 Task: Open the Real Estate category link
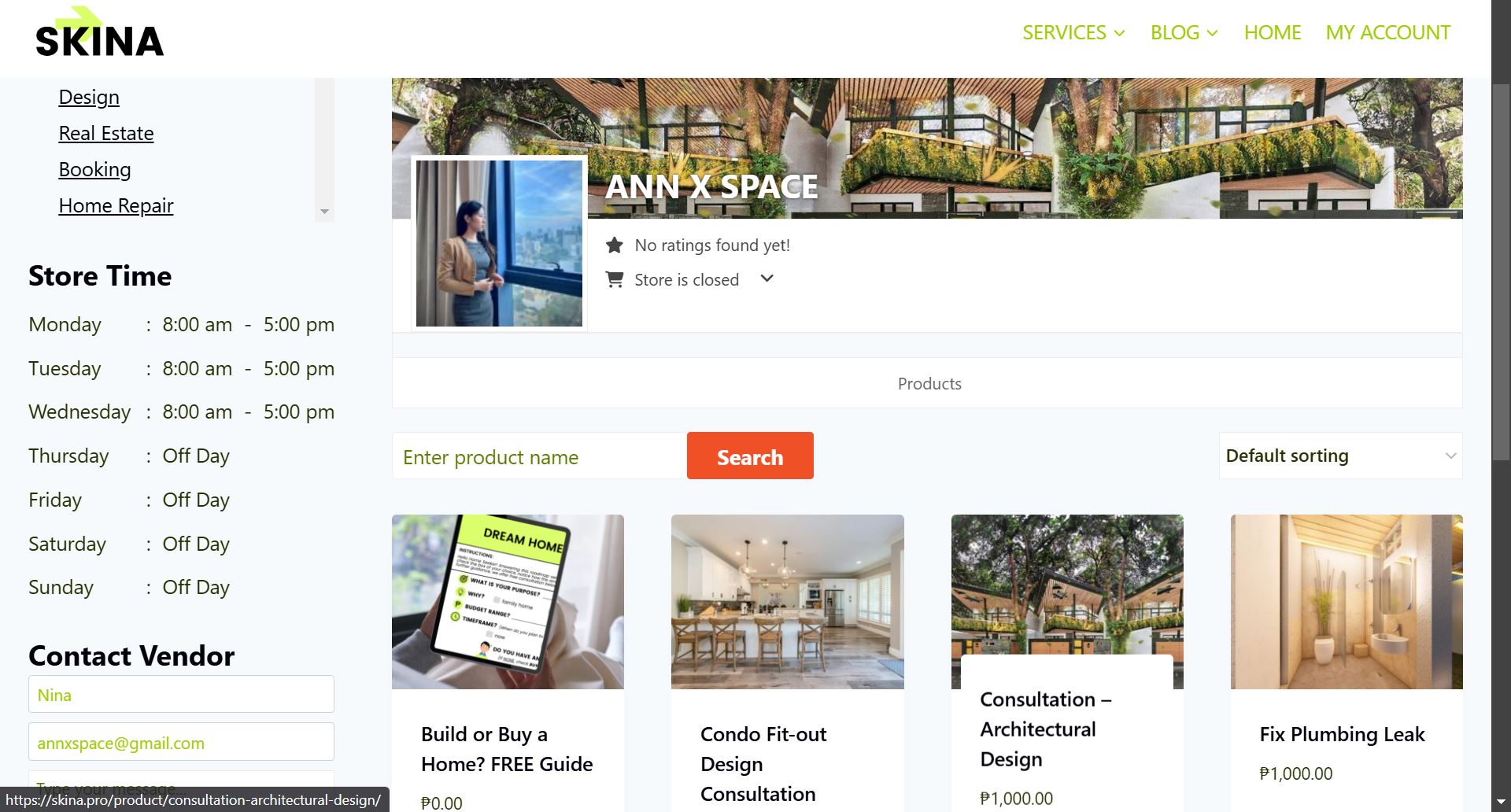coord(106,134)
